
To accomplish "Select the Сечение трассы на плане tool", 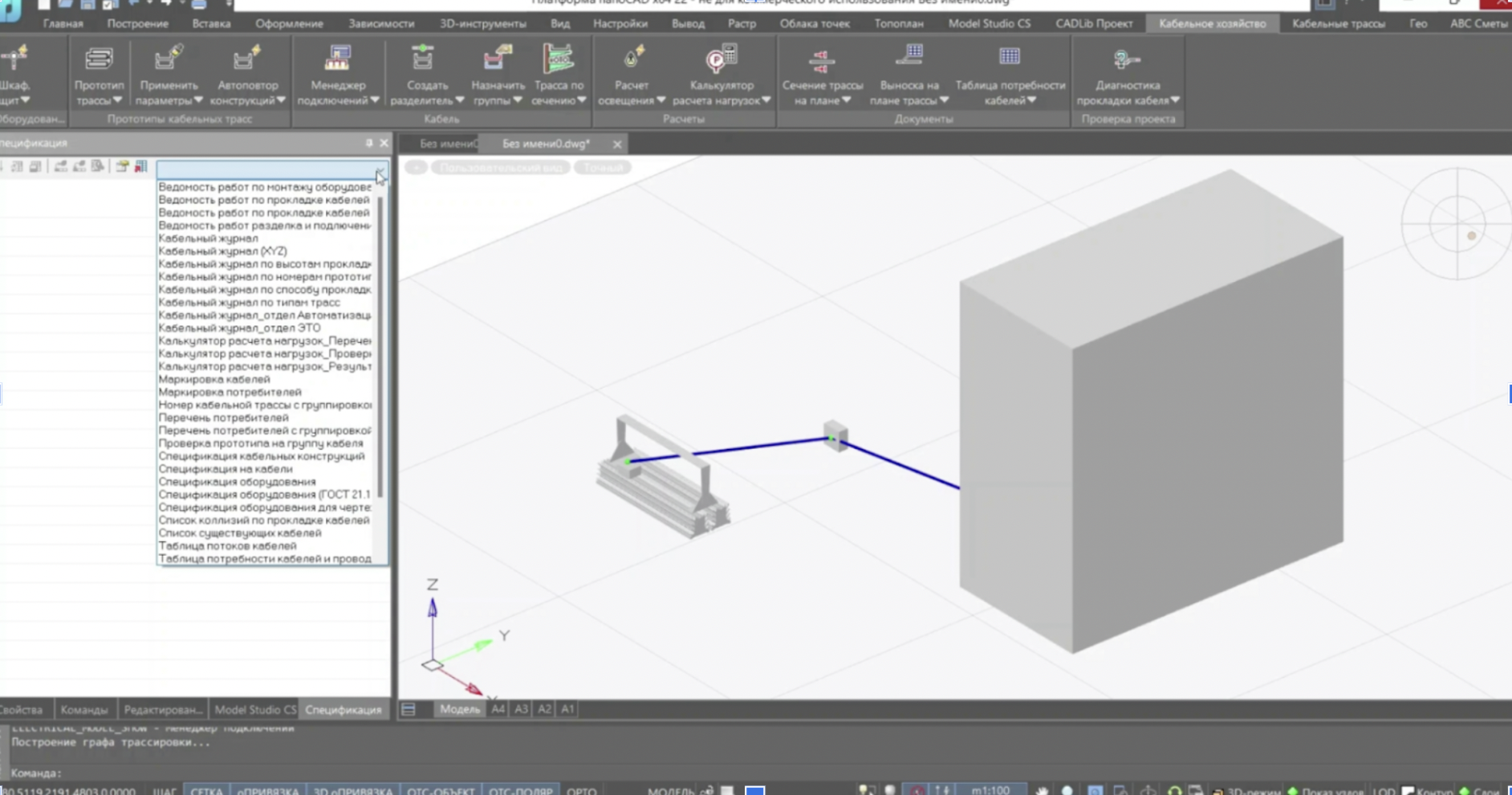I will (x=822, y=63).
